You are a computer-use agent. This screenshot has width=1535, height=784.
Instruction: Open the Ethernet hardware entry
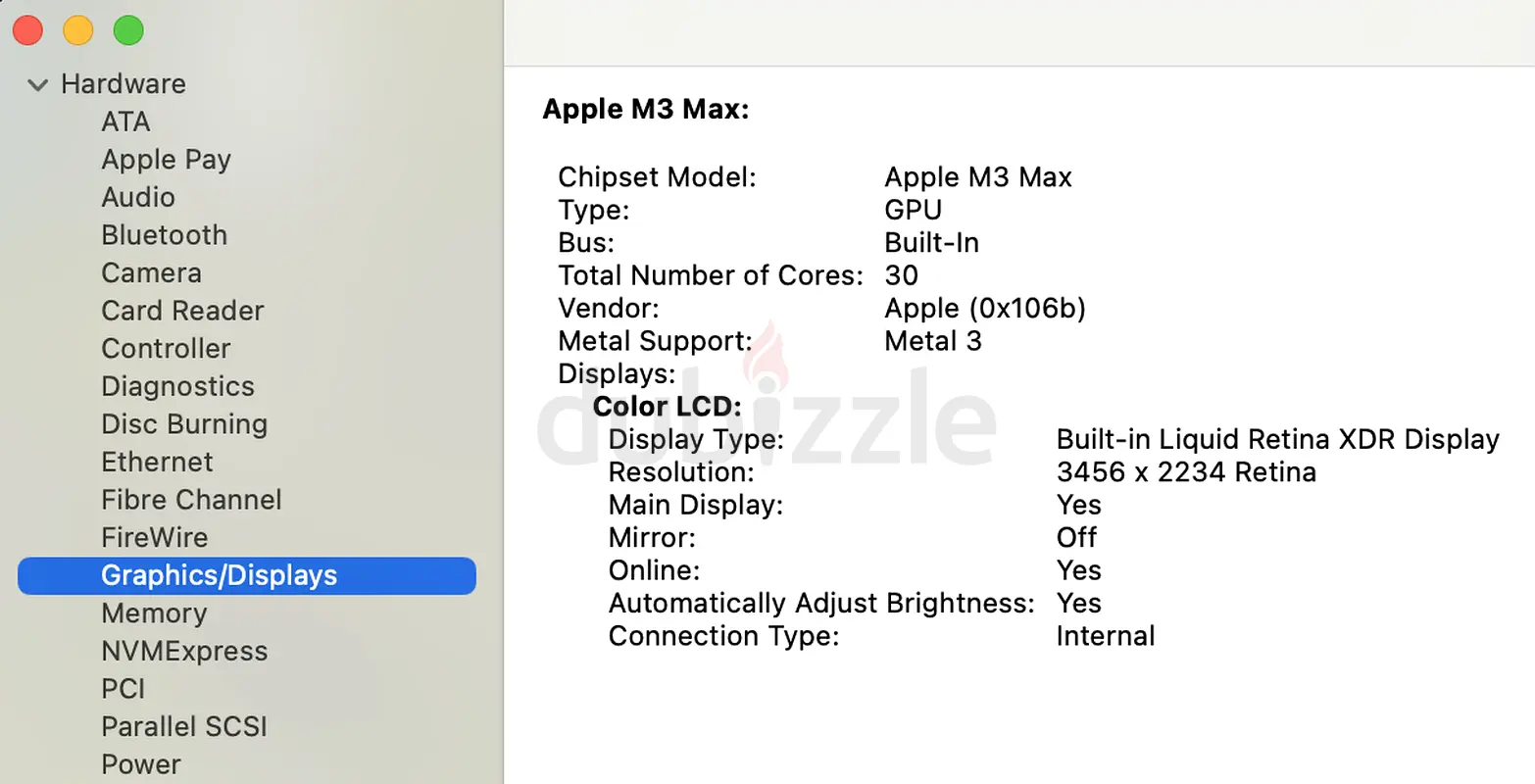[157, 462]
